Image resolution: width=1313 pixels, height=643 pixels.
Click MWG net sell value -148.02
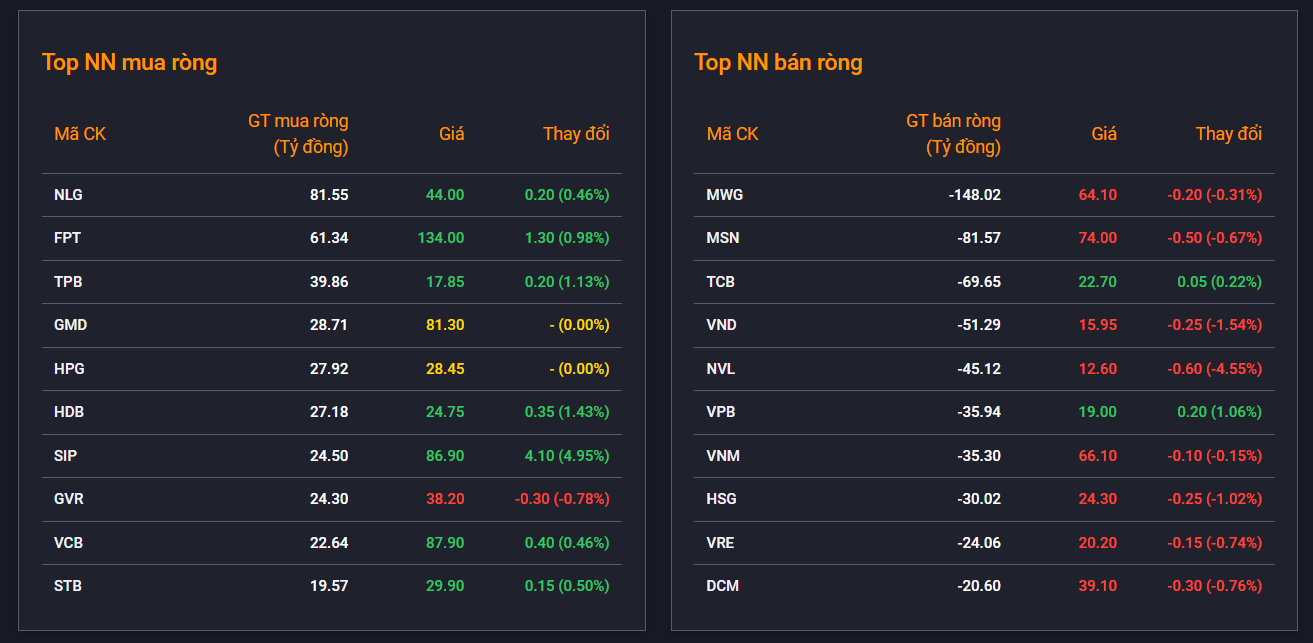(x=974, y=195)
